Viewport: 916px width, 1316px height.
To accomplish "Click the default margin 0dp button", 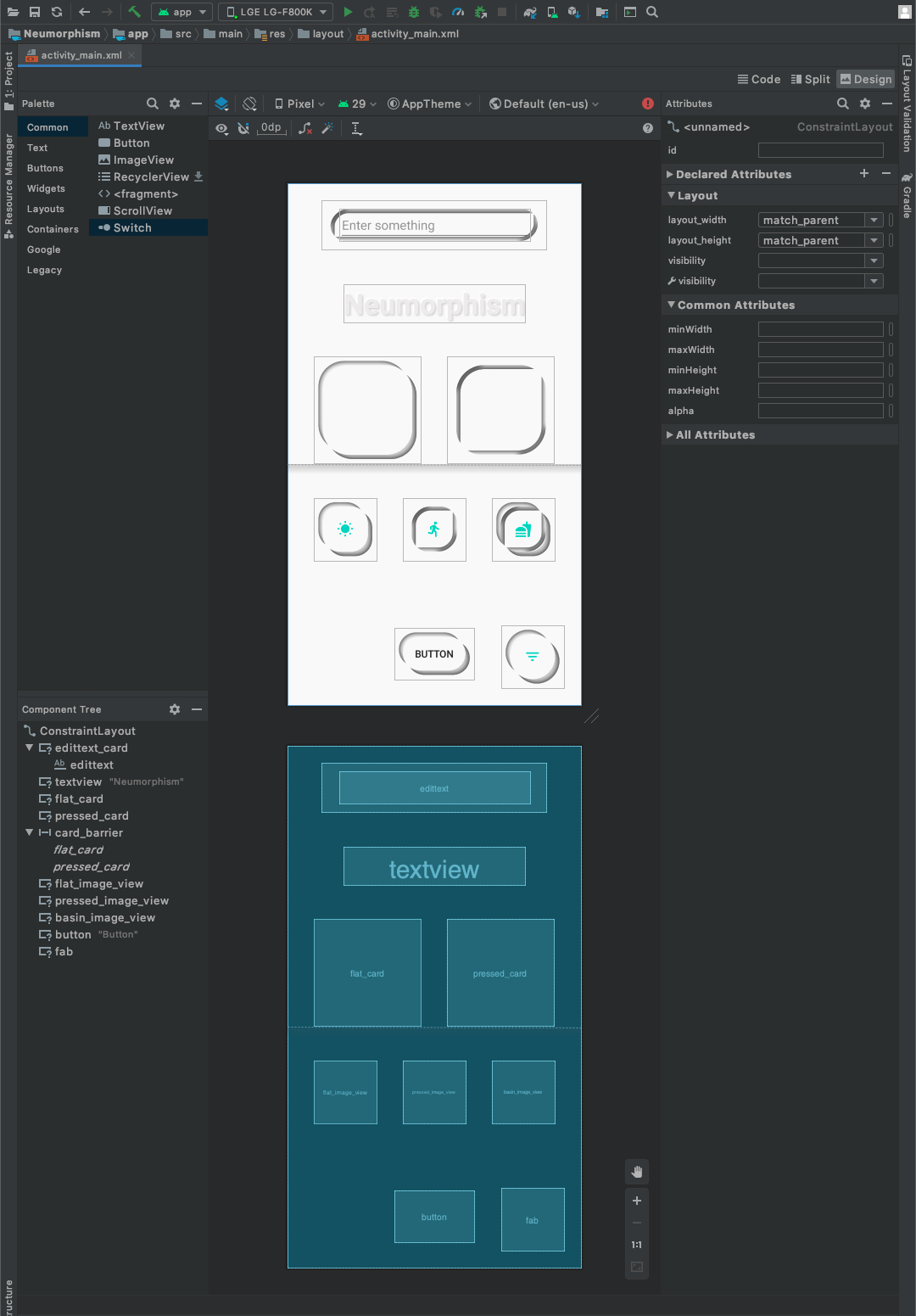I will point(271,128).
